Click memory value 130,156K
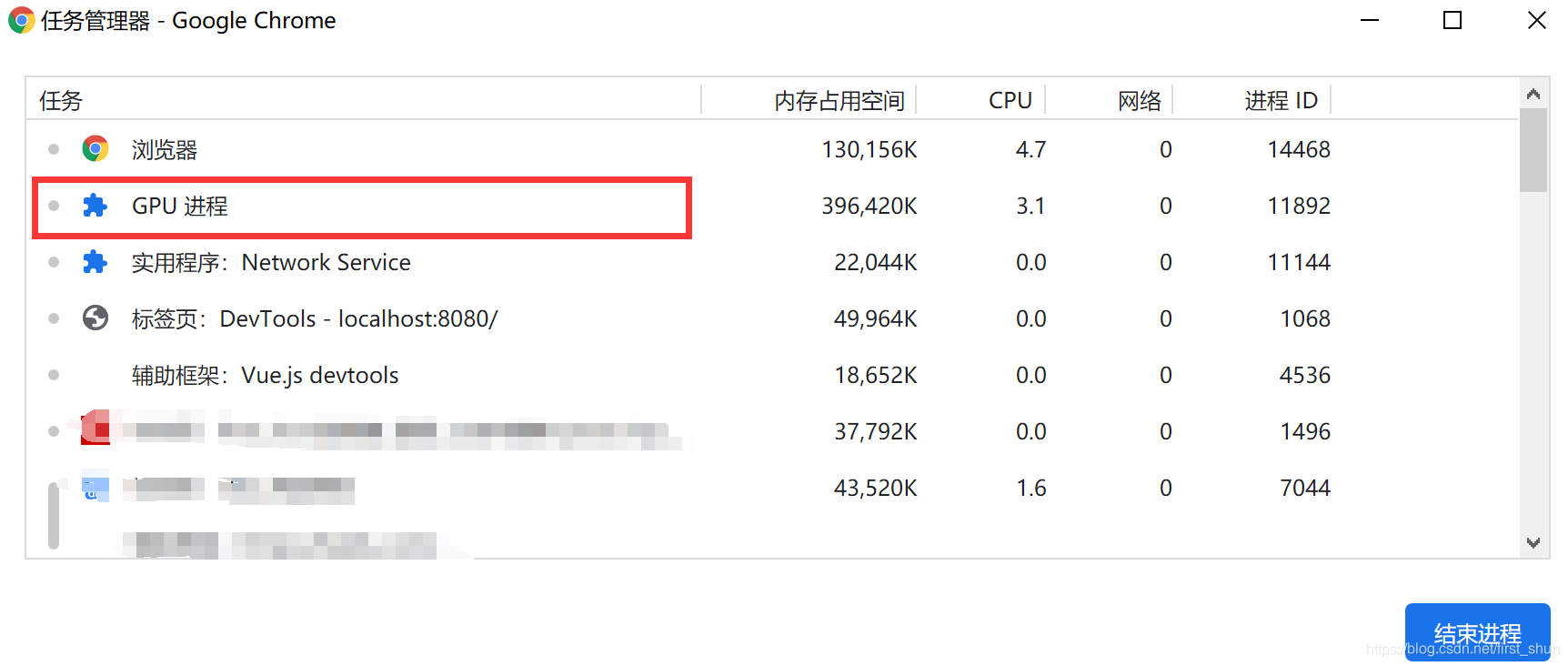Screen dimensions: 1568x666 (x=869, y=149)
